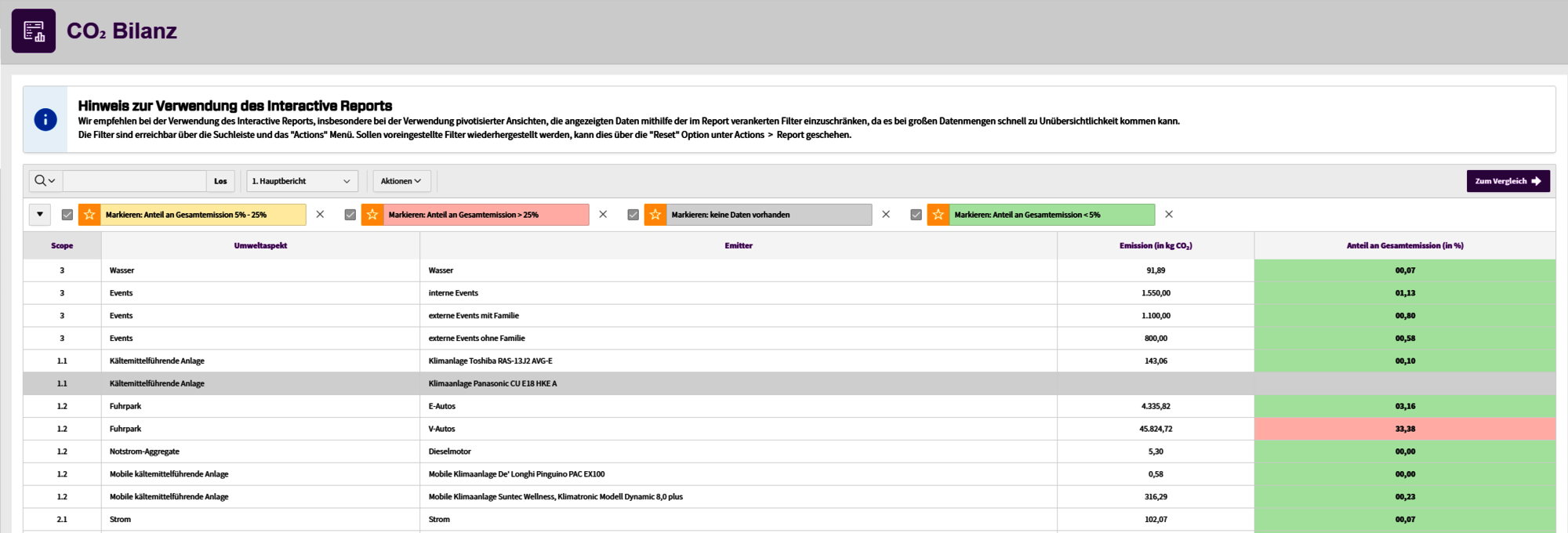
Task: Click the 'Los' search button
Action: point(220,181)
